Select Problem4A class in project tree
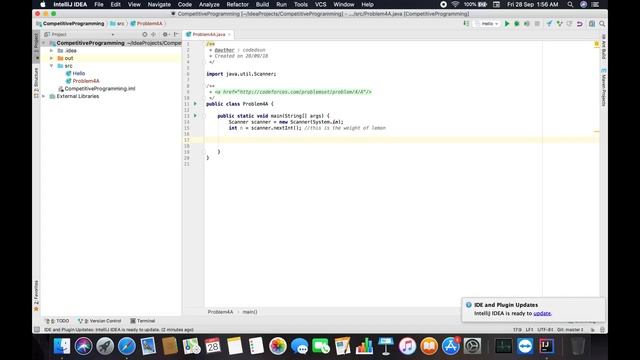 82,81
